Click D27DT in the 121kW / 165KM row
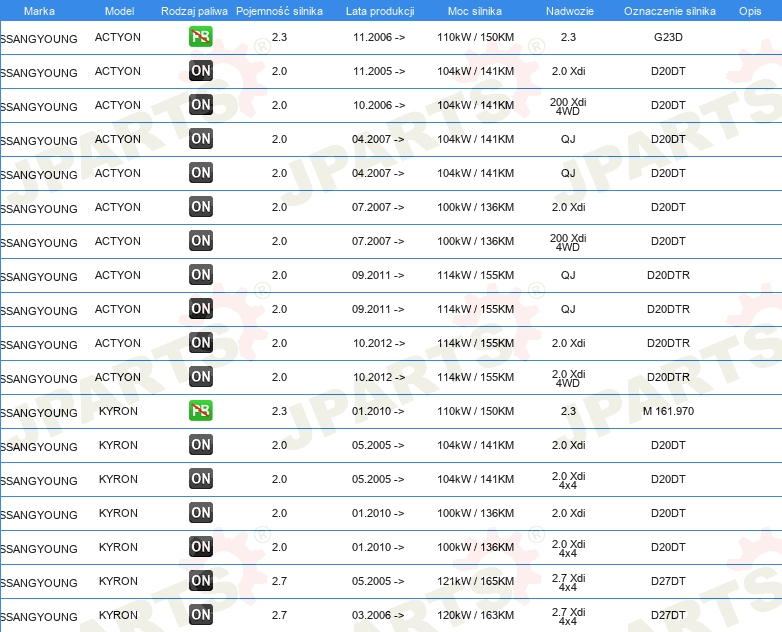782x632 pixels. (668, 581)
